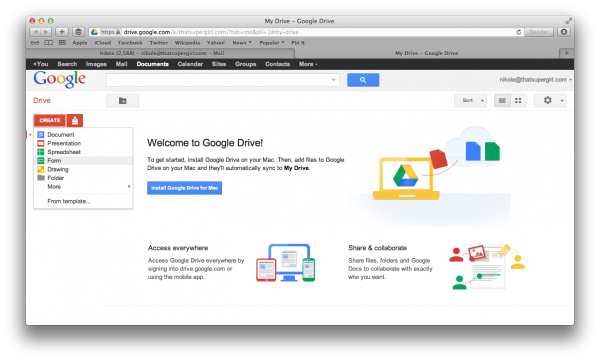The height and width of the screenshot is (361, 600).
Task: Click the Safari back arrow button
Action: [x=35, y=32]
